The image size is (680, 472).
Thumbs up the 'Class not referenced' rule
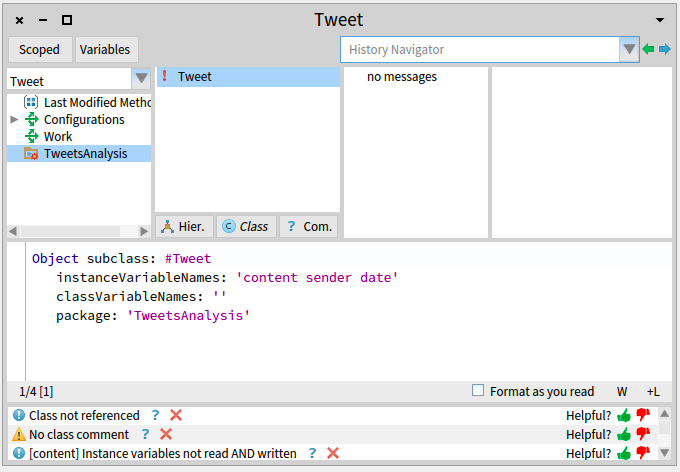(x=625, y=415)
